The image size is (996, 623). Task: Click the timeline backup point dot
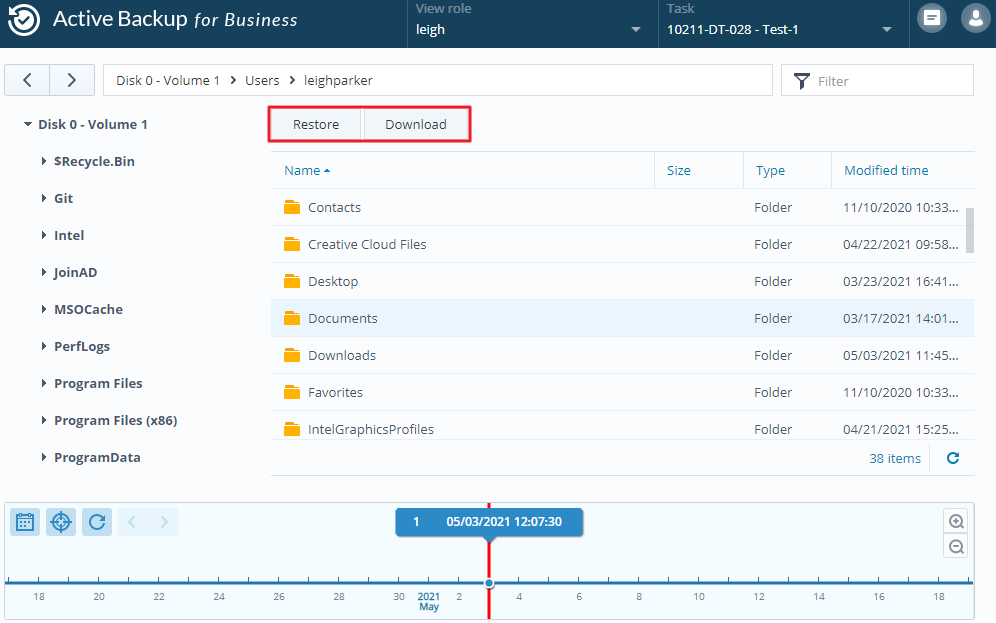point(489,583)
